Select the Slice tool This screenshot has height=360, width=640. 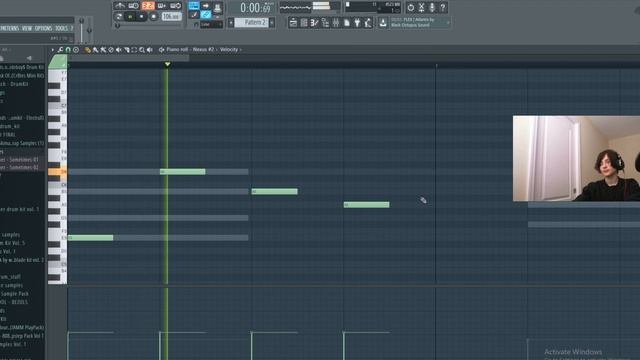click(127, 50)
